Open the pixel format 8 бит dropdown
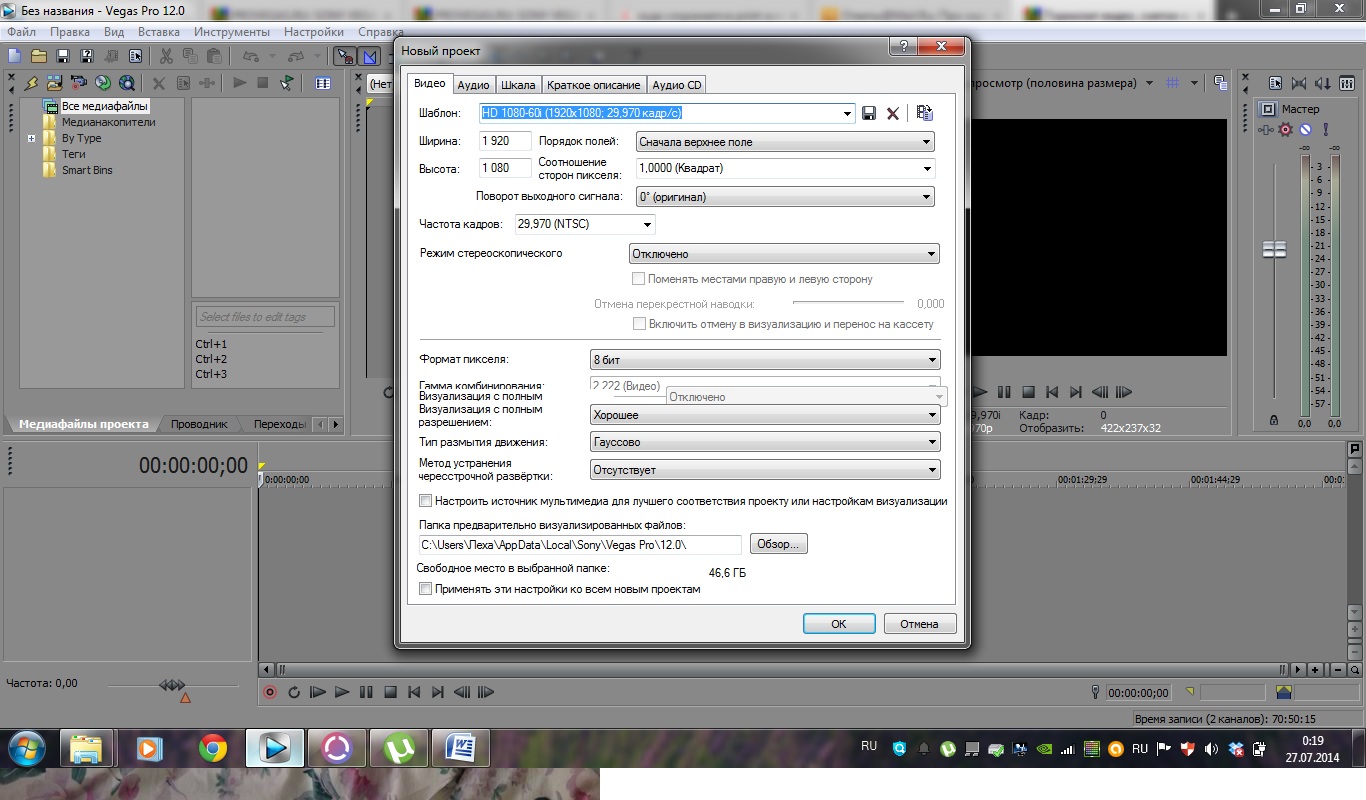This screenshot has width=1366, height=800. click(765, 359)
